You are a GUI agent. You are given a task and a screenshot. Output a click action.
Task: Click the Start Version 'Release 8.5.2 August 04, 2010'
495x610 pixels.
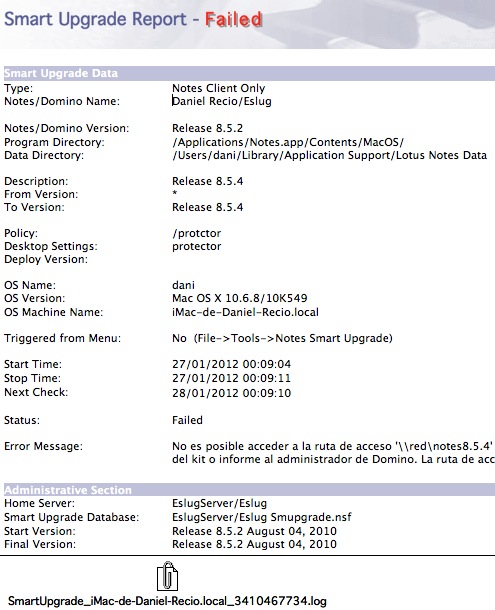tap(254, 531)
